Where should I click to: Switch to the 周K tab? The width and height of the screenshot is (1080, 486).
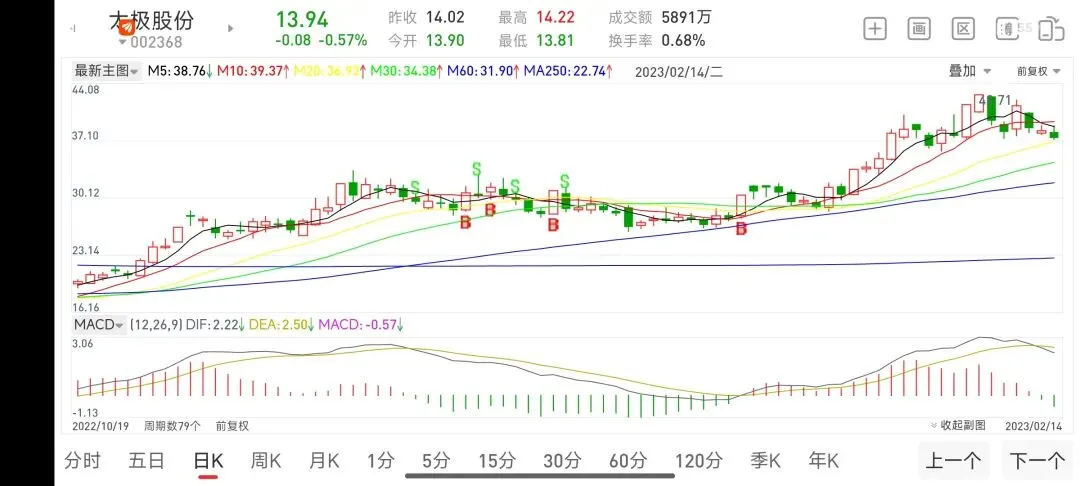[265, 461]
